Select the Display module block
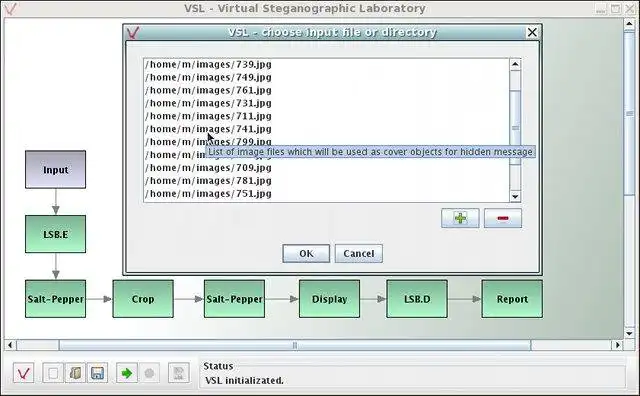The width and height of the screenshot is (640, 396). pos(329,299)
